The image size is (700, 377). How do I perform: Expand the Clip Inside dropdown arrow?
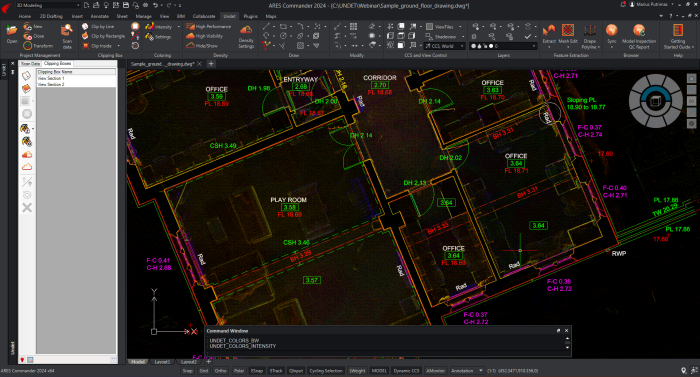click(118, 46)
